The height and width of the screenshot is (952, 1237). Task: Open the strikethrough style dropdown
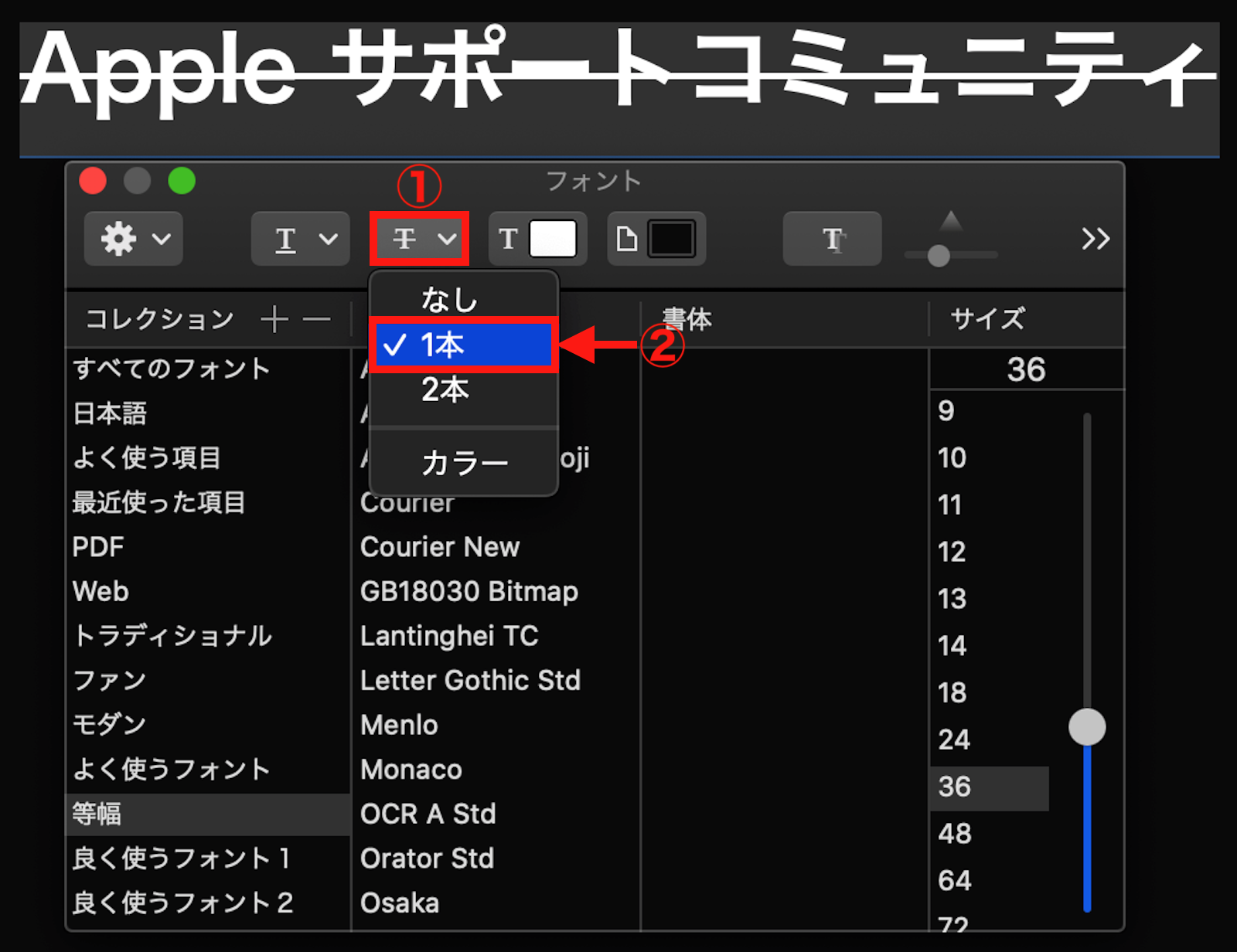(420, 239)
